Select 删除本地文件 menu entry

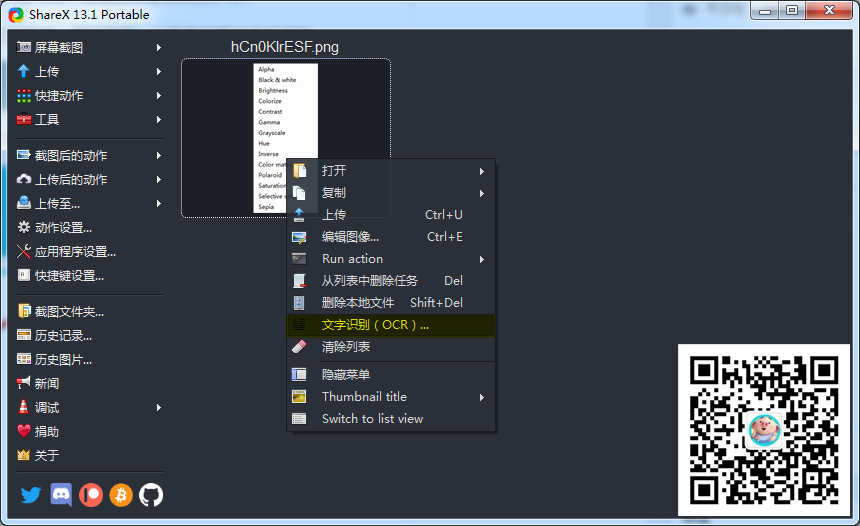point(391,303)
